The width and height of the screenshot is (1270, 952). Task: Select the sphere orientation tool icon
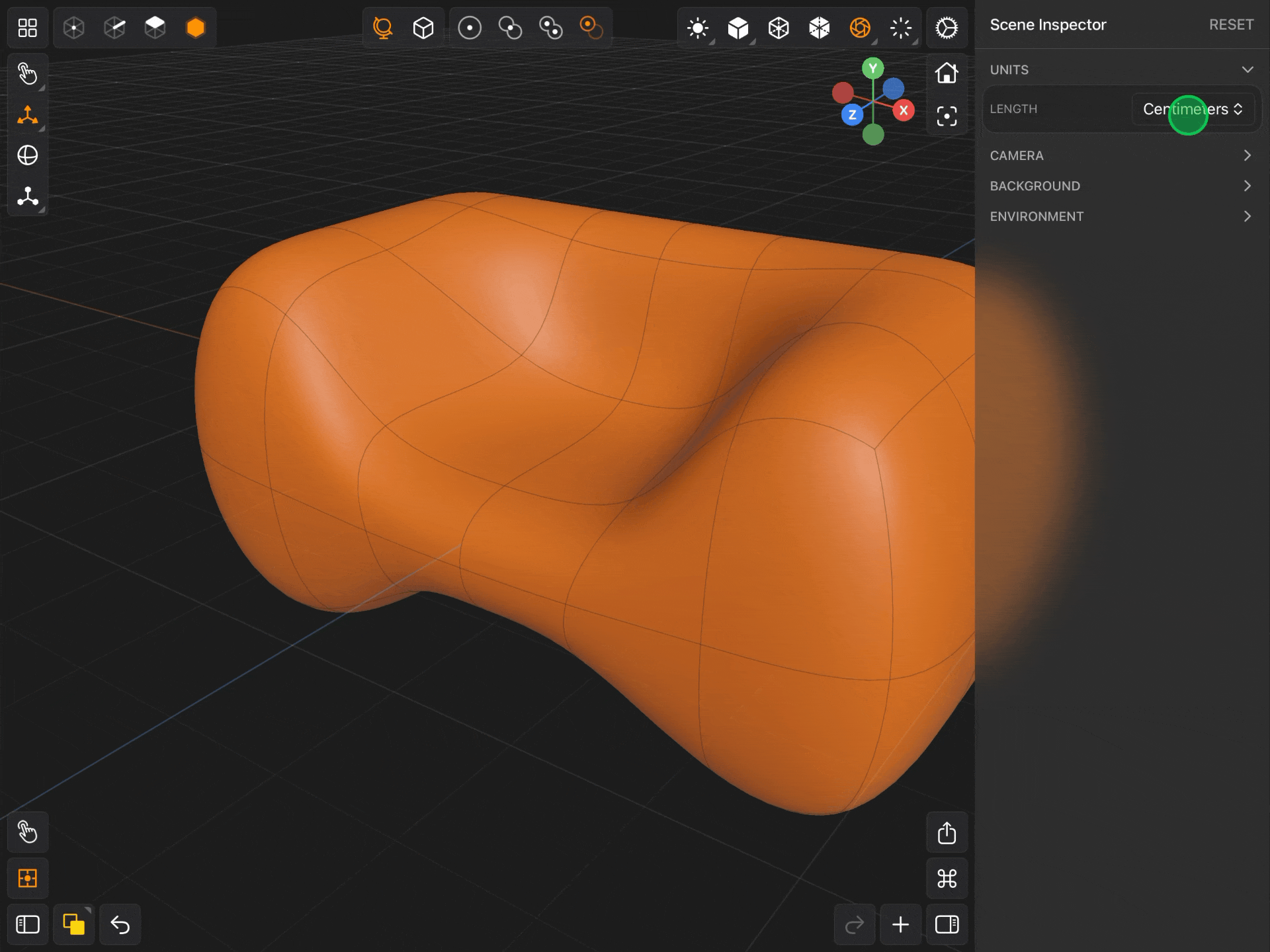pos(27,155)
